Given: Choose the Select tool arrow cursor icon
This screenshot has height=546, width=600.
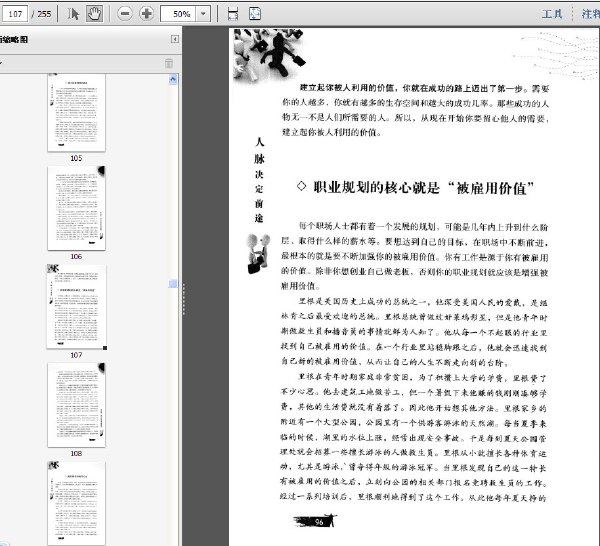Looking at the screenshot, I should pos(73,14).
